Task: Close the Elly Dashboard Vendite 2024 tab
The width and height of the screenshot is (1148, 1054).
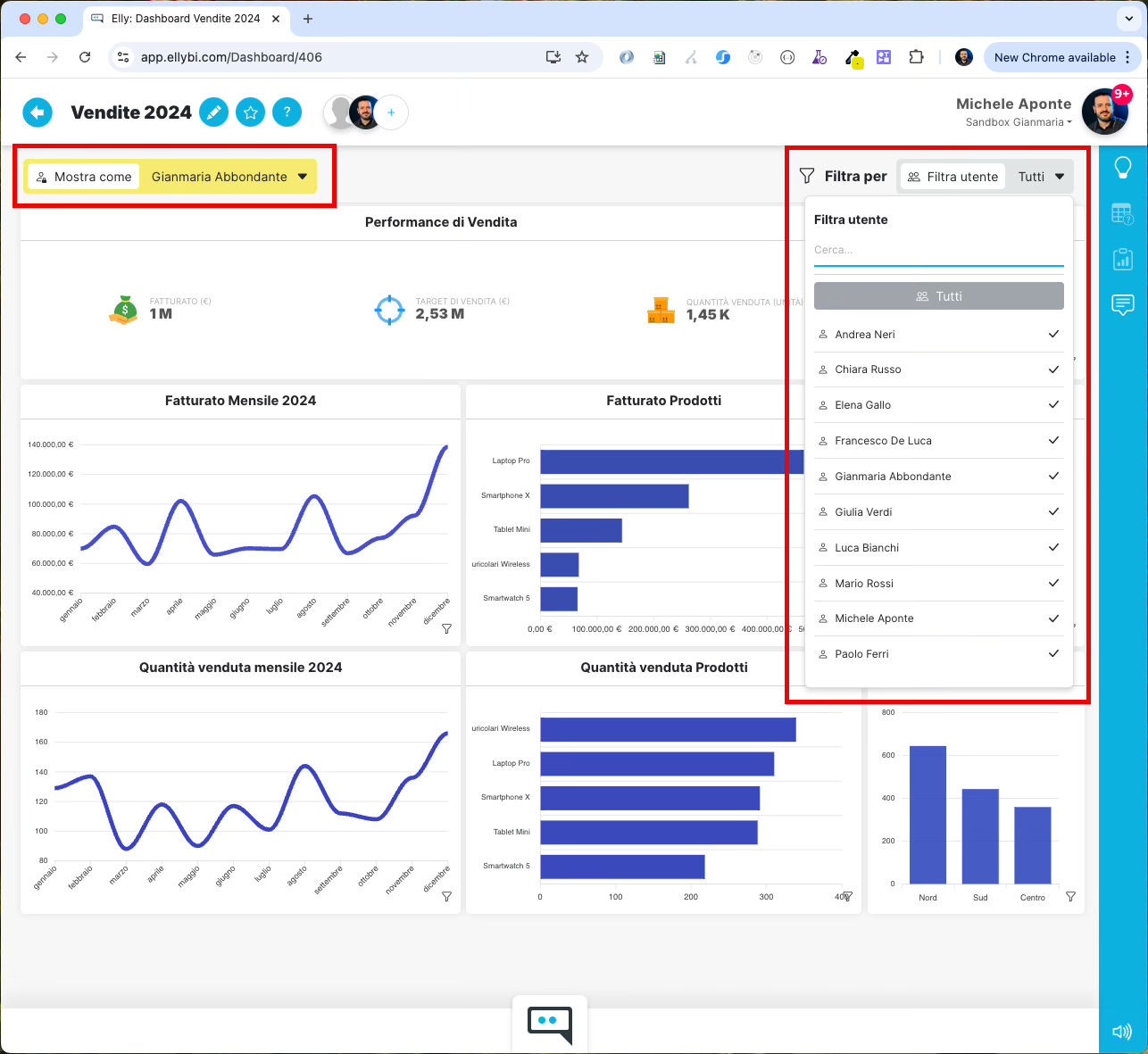Action: 276,18
